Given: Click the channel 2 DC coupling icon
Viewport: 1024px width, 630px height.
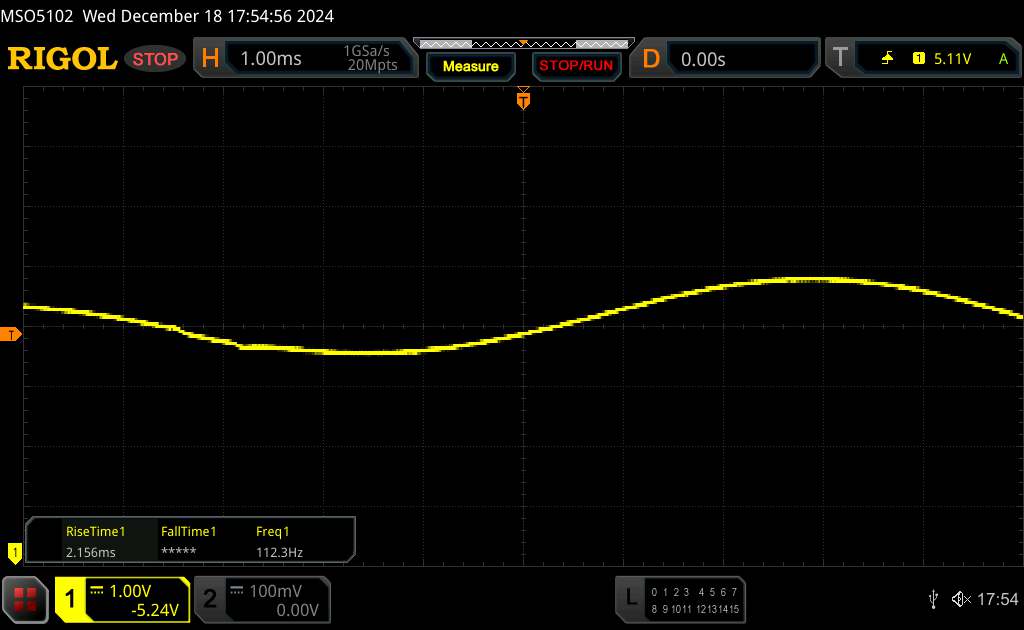Looking at the screenshot, I should (x=237, y=591).
